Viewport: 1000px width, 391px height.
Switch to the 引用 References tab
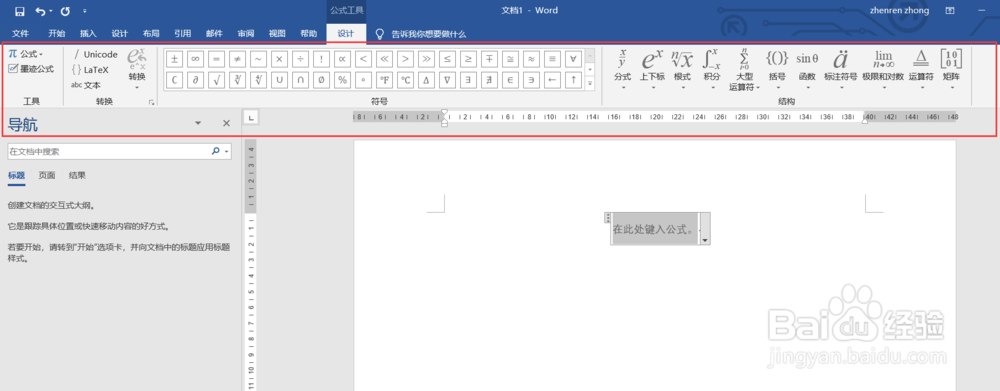(x=183, y=34)
